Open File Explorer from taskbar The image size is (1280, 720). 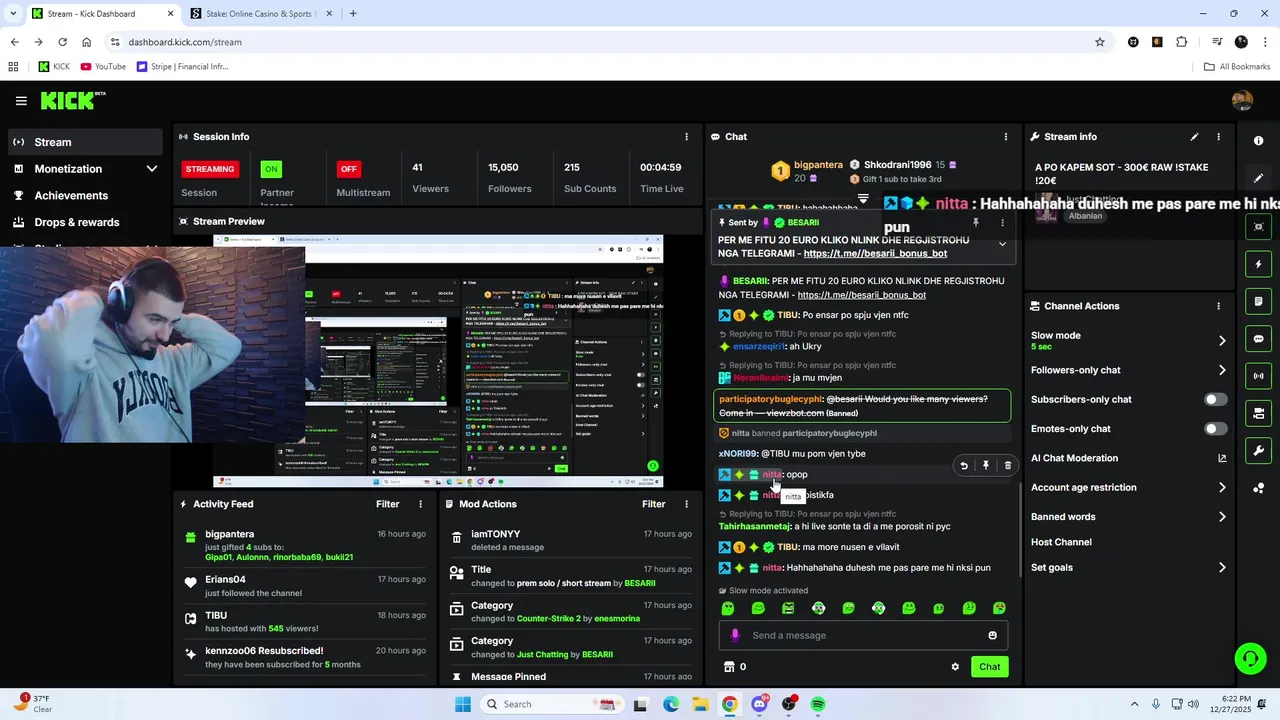click(700, 704)
